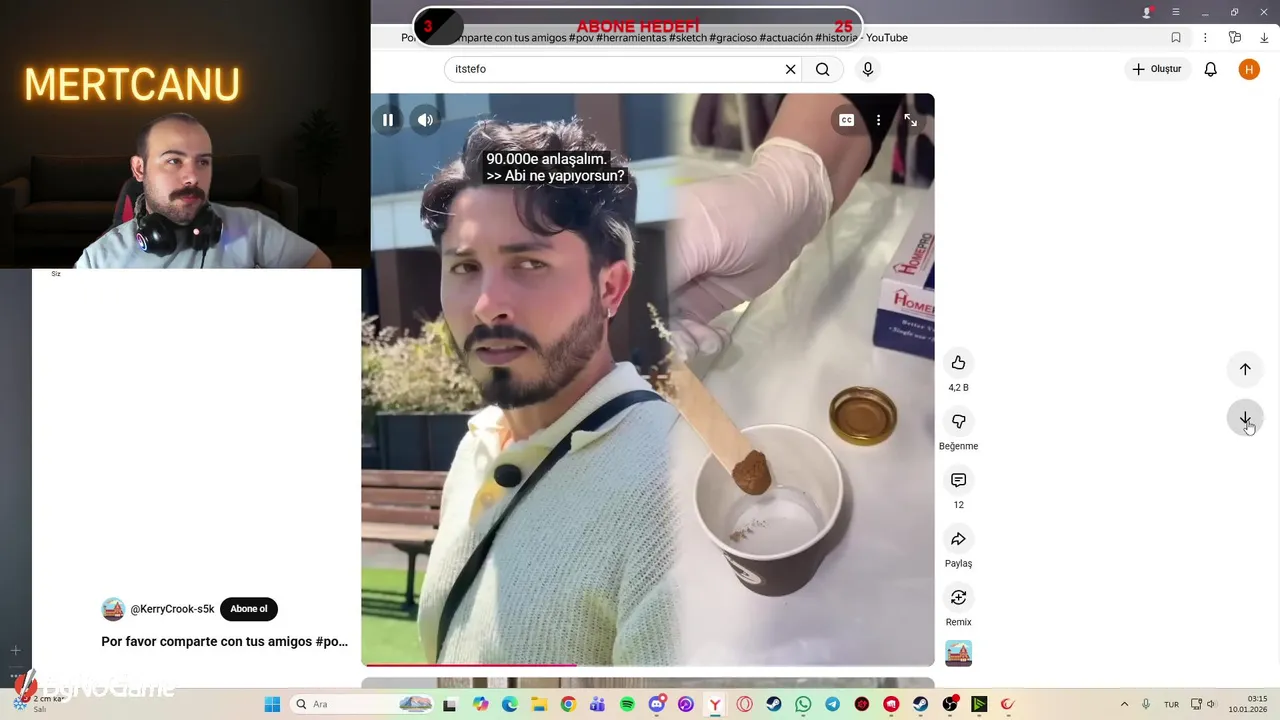Open Discord from the taskbar
1280x720 pixels.
[x=657, y=704]
